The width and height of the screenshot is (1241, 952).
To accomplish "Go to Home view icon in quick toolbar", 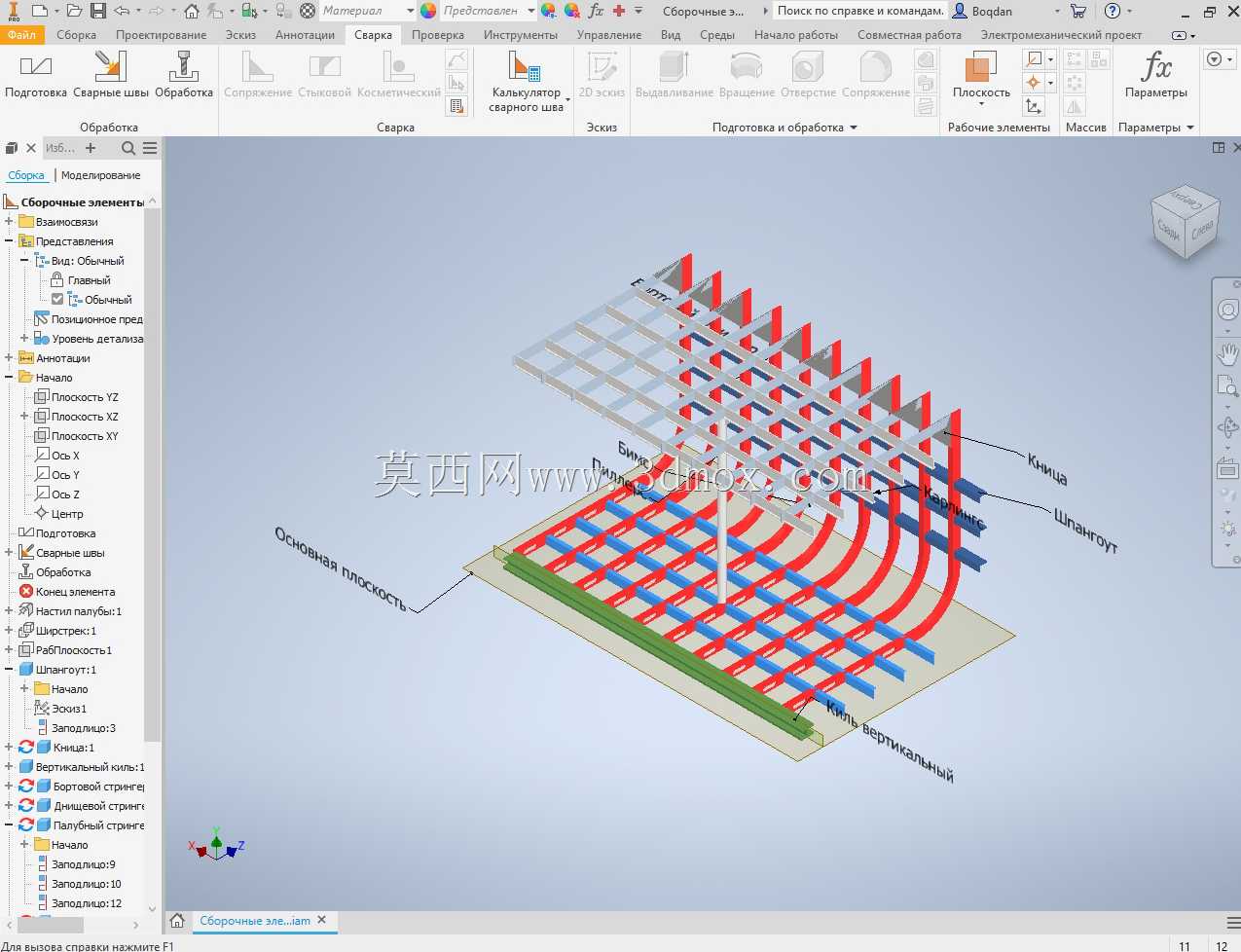I will point(192,11).
